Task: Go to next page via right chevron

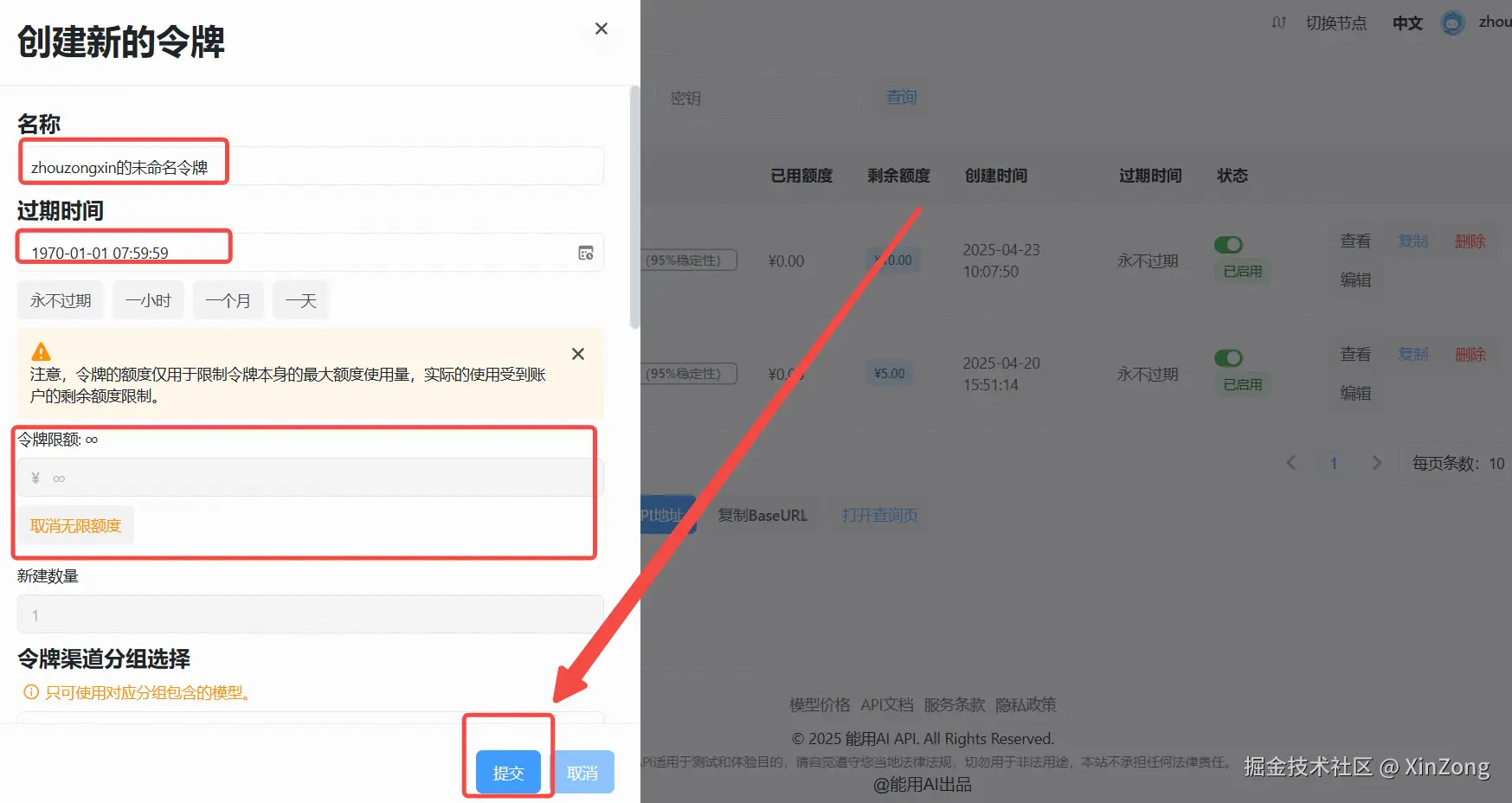Action: pyautogui.click(x=1377, y=463)
